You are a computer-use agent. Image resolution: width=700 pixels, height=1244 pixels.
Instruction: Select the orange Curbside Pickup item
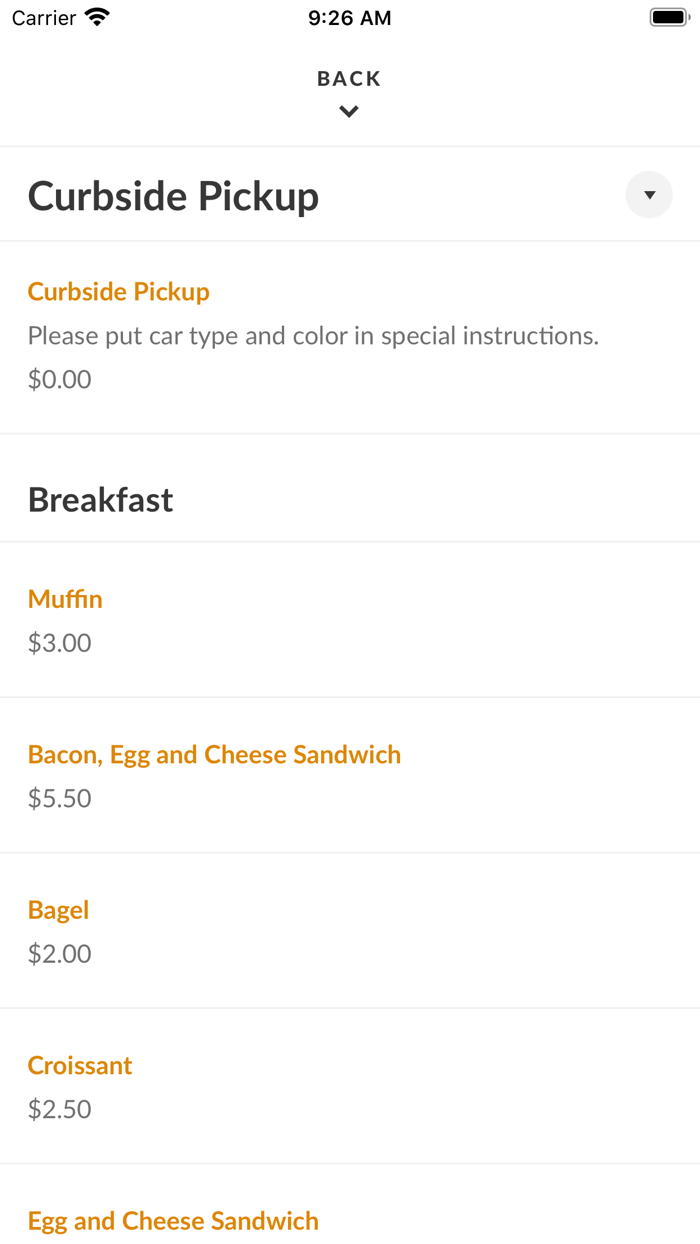point(118,292)
